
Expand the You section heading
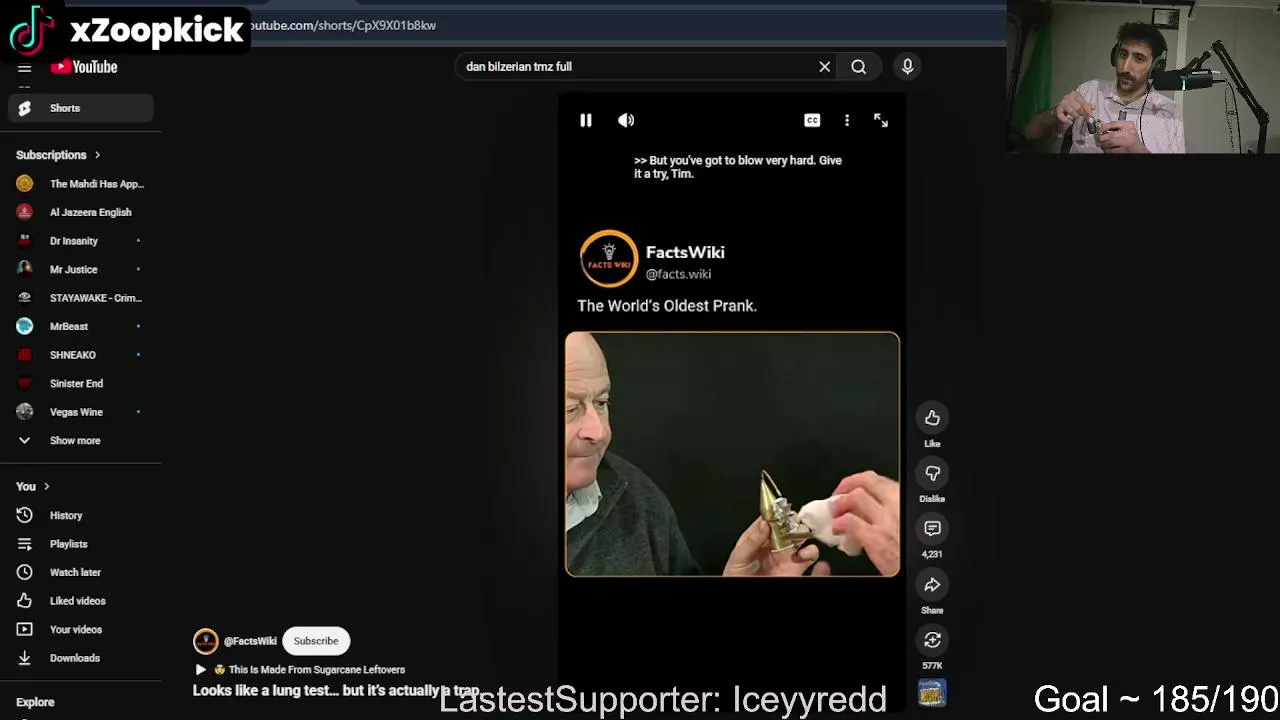(32, 486)
